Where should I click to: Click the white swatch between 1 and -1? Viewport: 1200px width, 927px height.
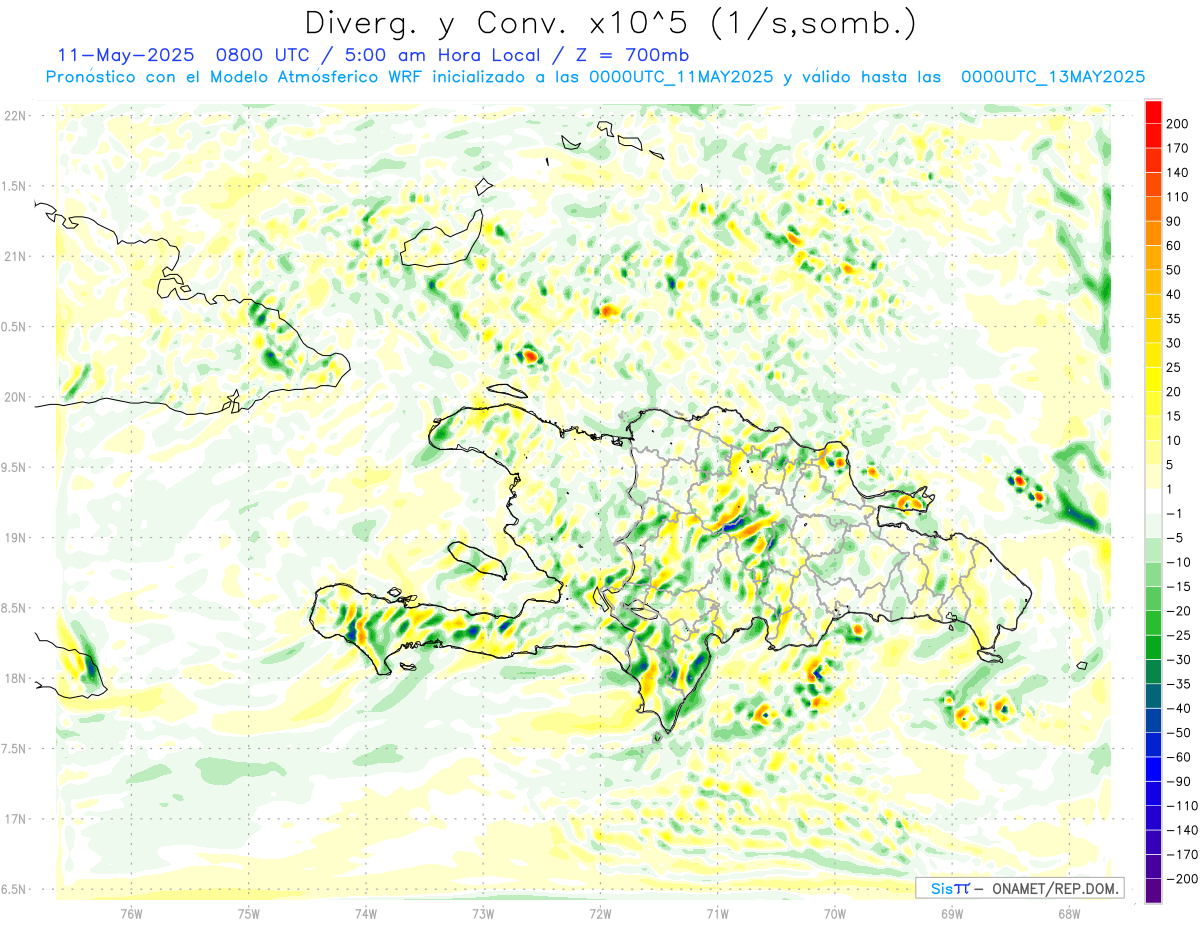pyautogui.click(x=1153, y=502)
